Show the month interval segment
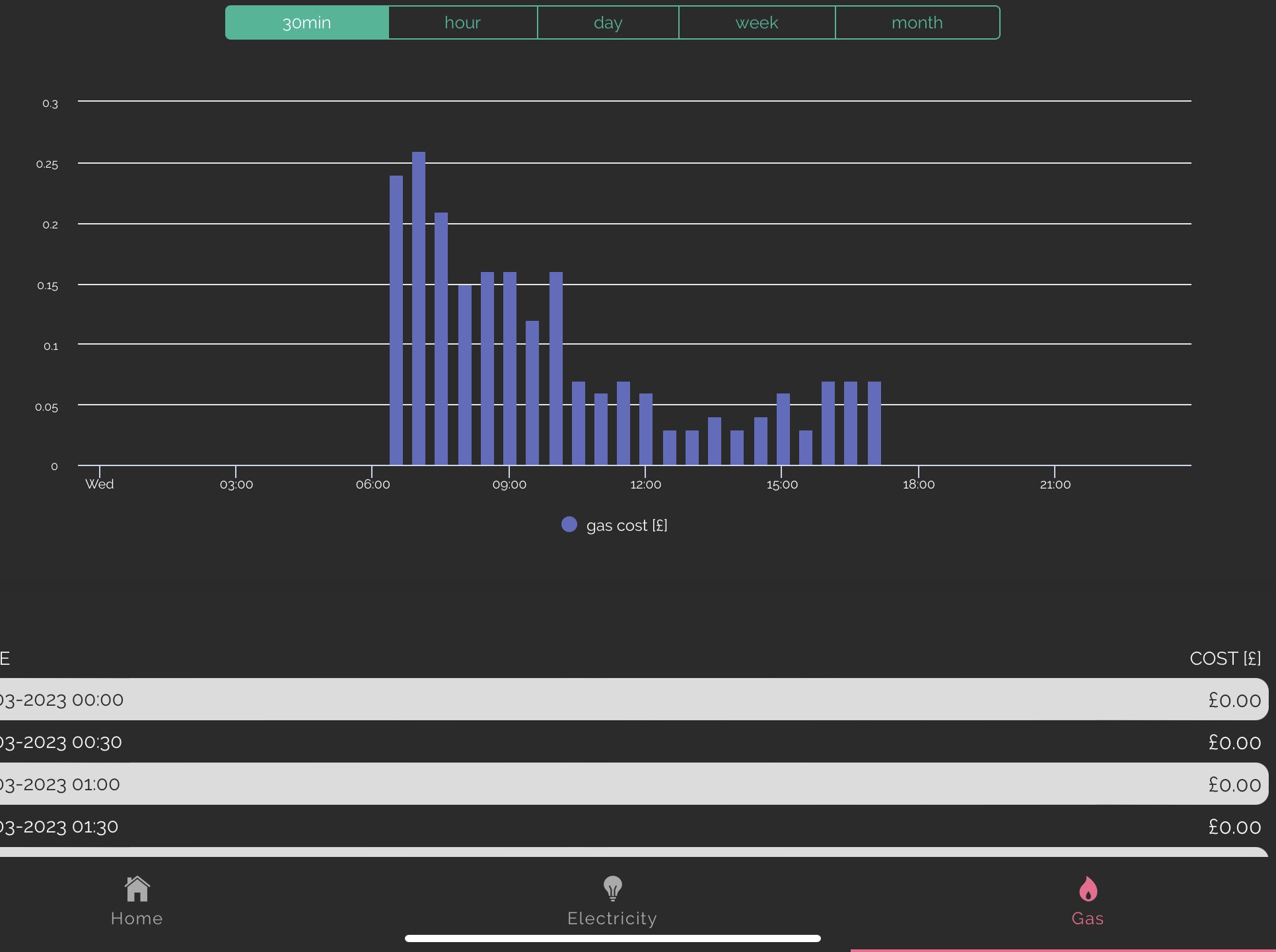Image resolution: width=1276 pixels, height=952 pixels. (917, 23)
